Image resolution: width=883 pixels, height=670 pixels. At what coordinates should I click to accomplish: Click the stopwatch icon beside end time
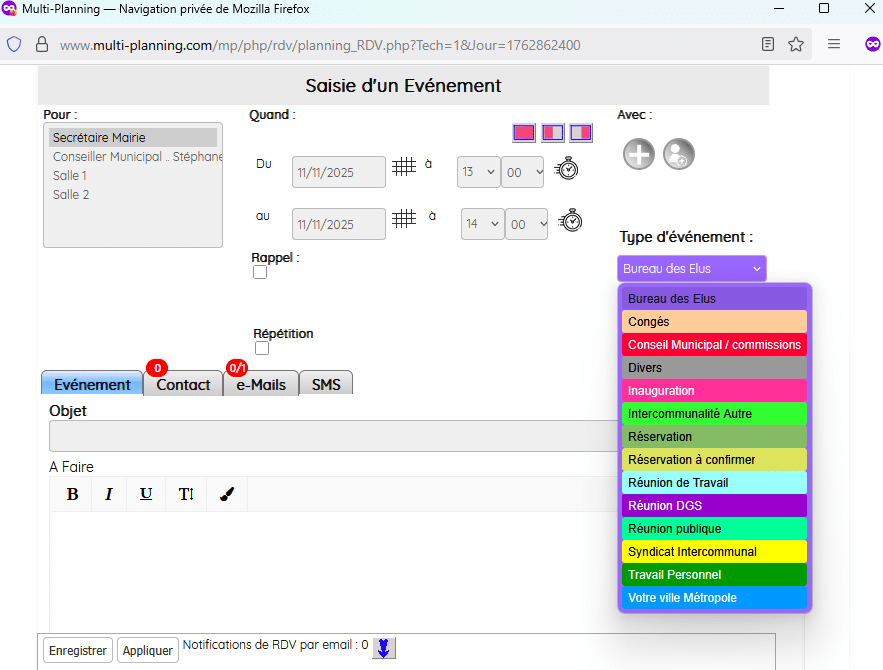[570, 220]
